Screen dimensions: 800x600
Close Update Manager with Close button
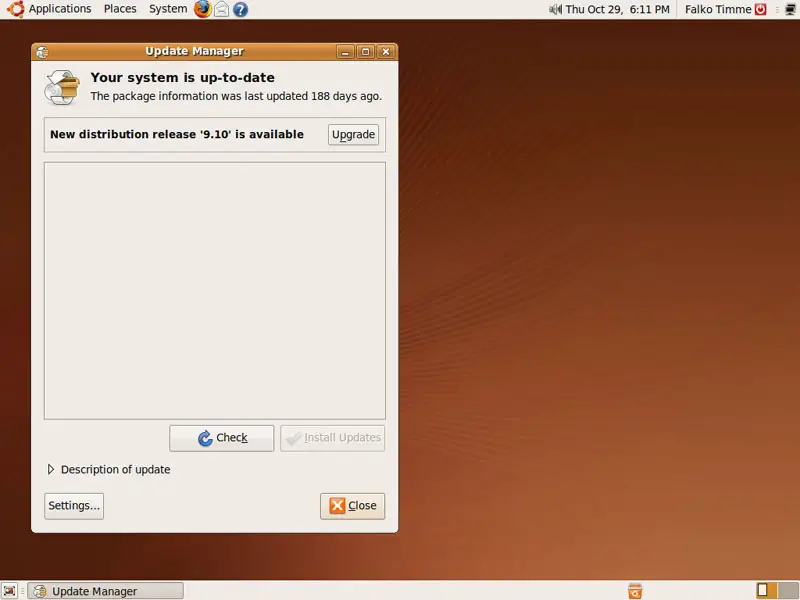tap(353, 506)
